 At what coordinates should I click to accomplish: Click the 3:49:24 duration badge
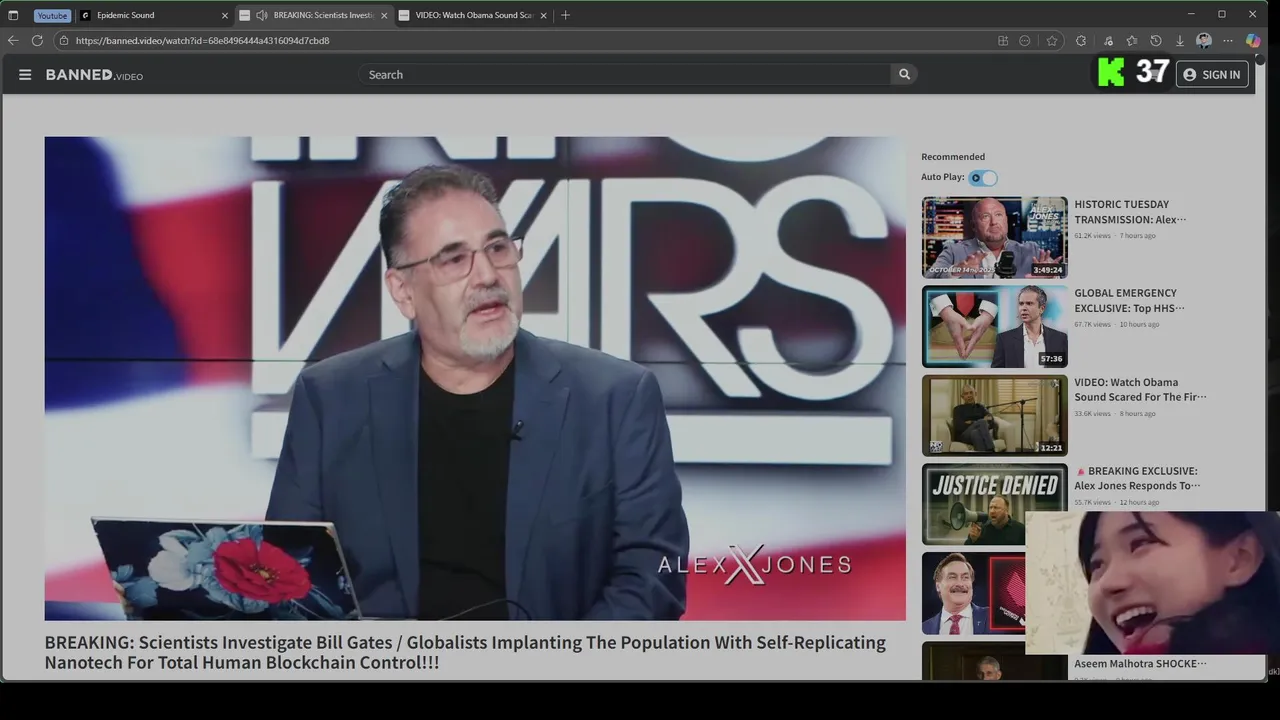point(1048,270)
